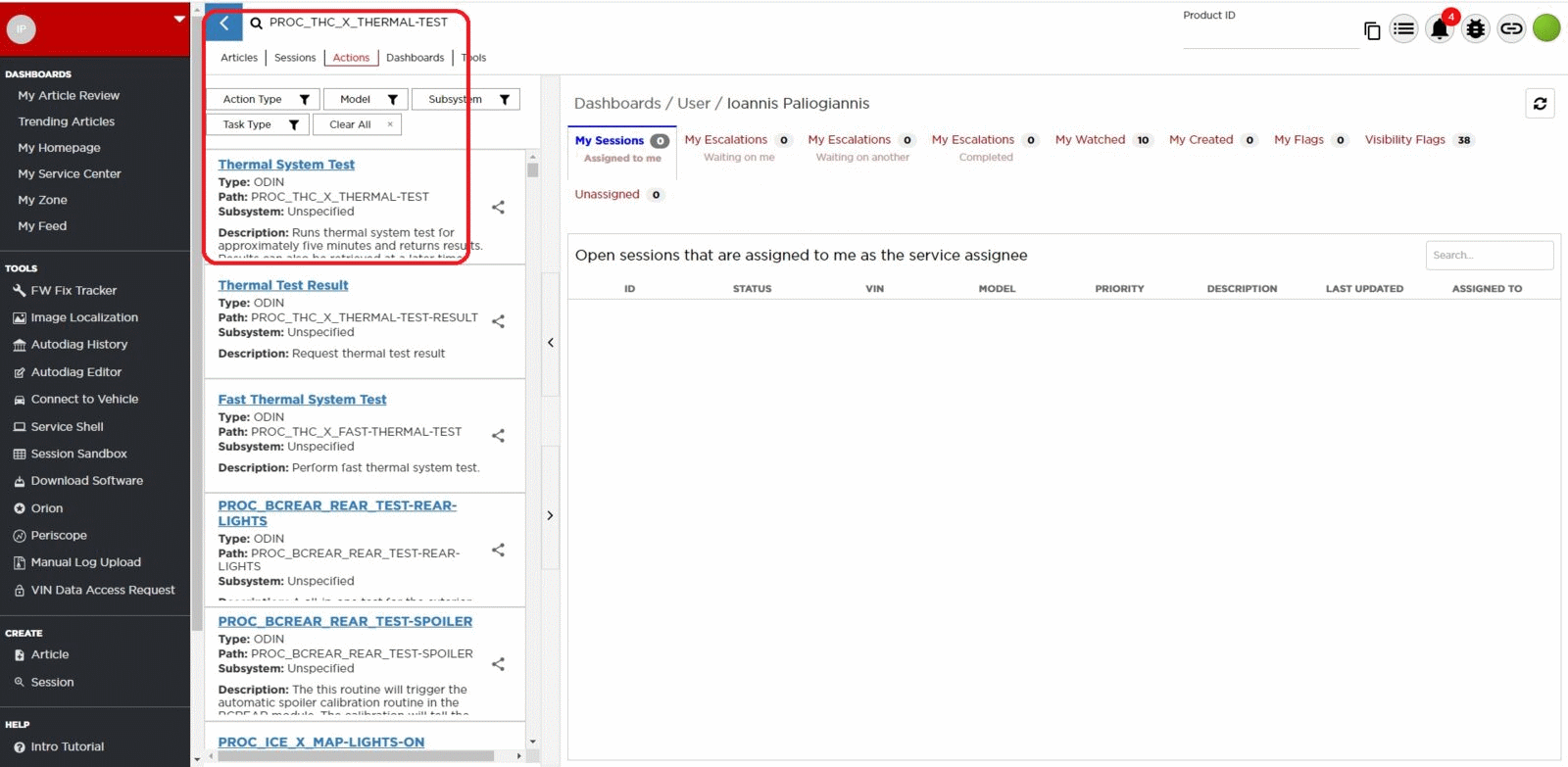Open the list view icon in header
Viewport: 1568px width, 767px height.
(1403, 29)
